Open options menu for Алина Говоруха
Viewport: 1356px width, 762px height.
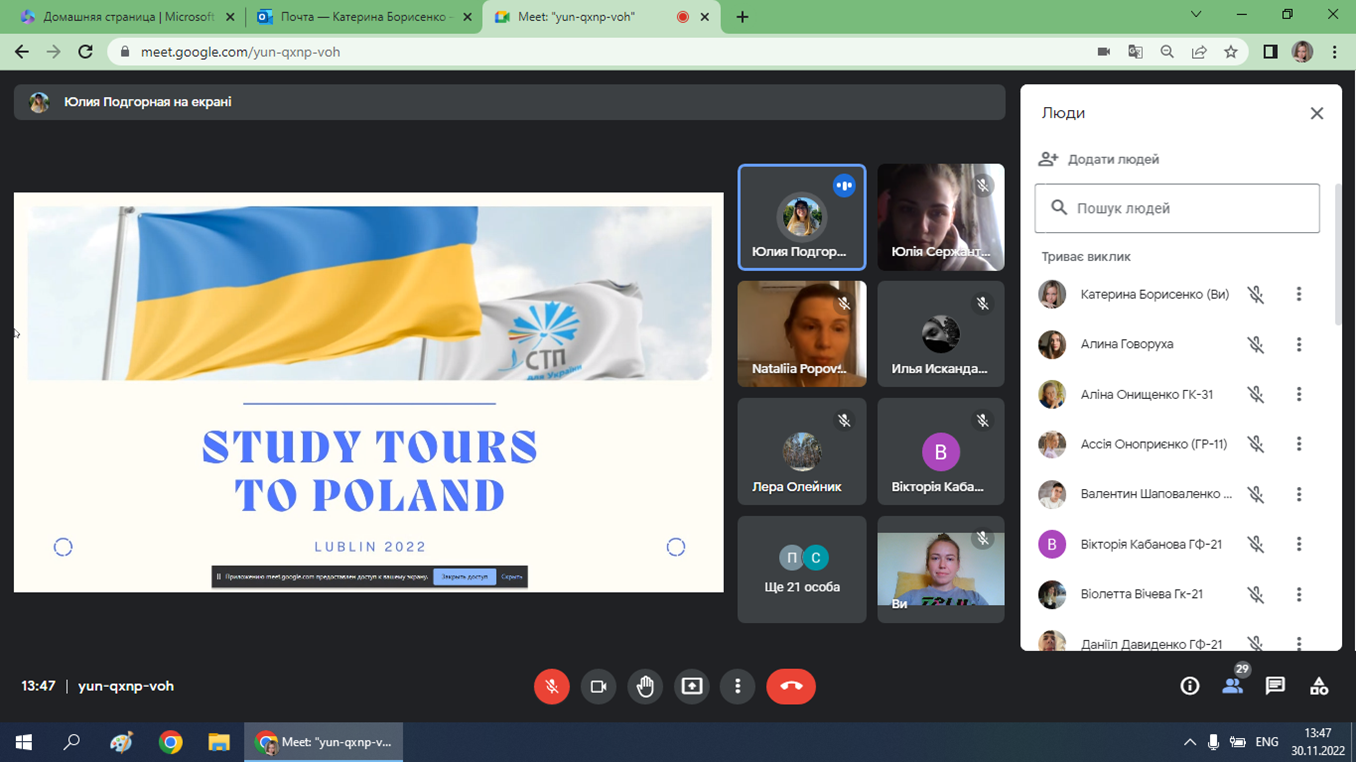1299,344
